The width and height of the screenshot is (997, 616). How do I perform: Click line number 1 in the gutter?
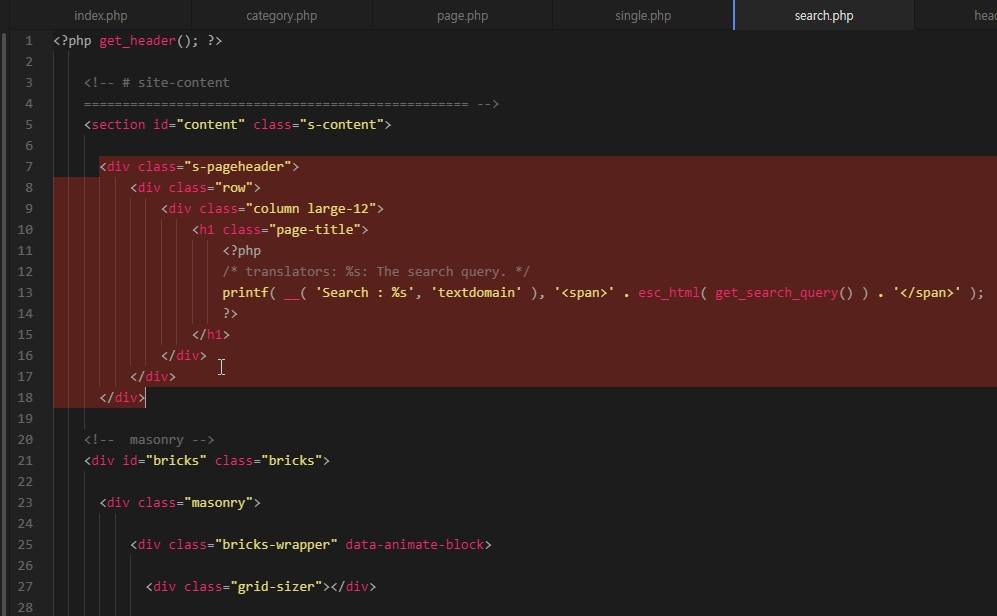[x=29, y=41]
